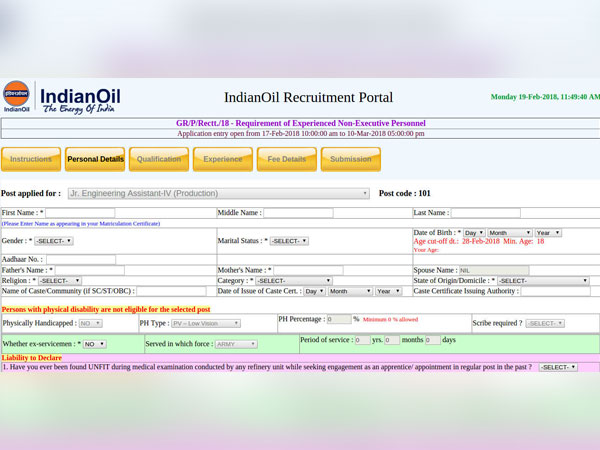
Task: Open the Scribe required dropdown
Action: [x=545, y=324]
